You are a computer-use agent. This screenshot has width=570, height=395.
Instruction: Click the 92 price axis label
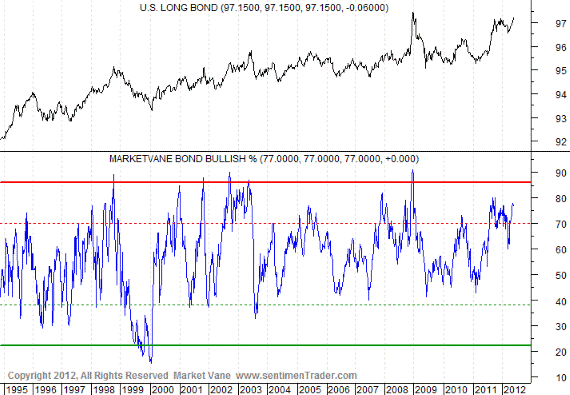pyautogui.click(x=561, y=142)
